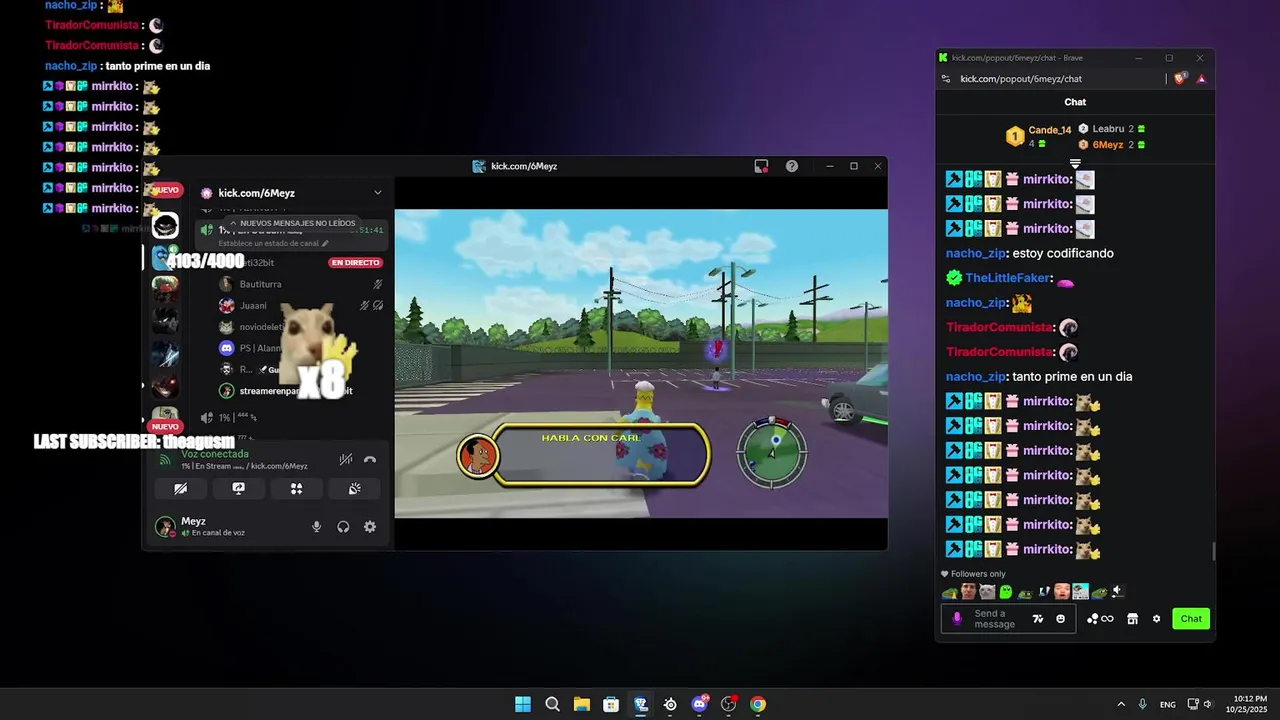Open File Explorer from taskbar
This screenshot has height=720, width=1280.
click(x=581, y=704)
